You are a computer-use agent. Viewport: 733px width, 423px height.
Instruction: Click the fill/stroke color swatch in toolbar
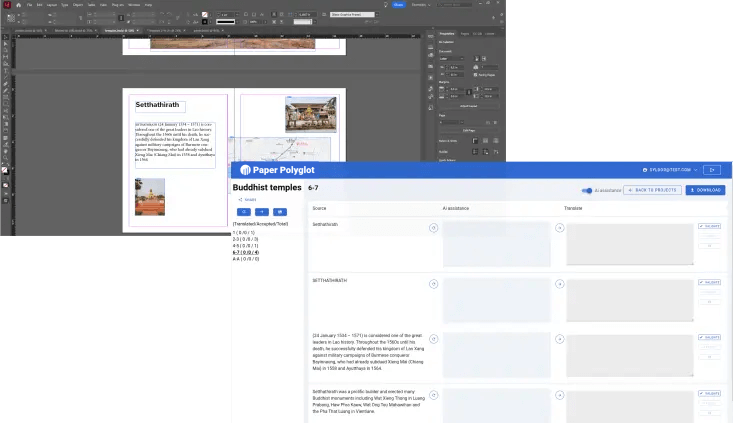coord(6,171)
